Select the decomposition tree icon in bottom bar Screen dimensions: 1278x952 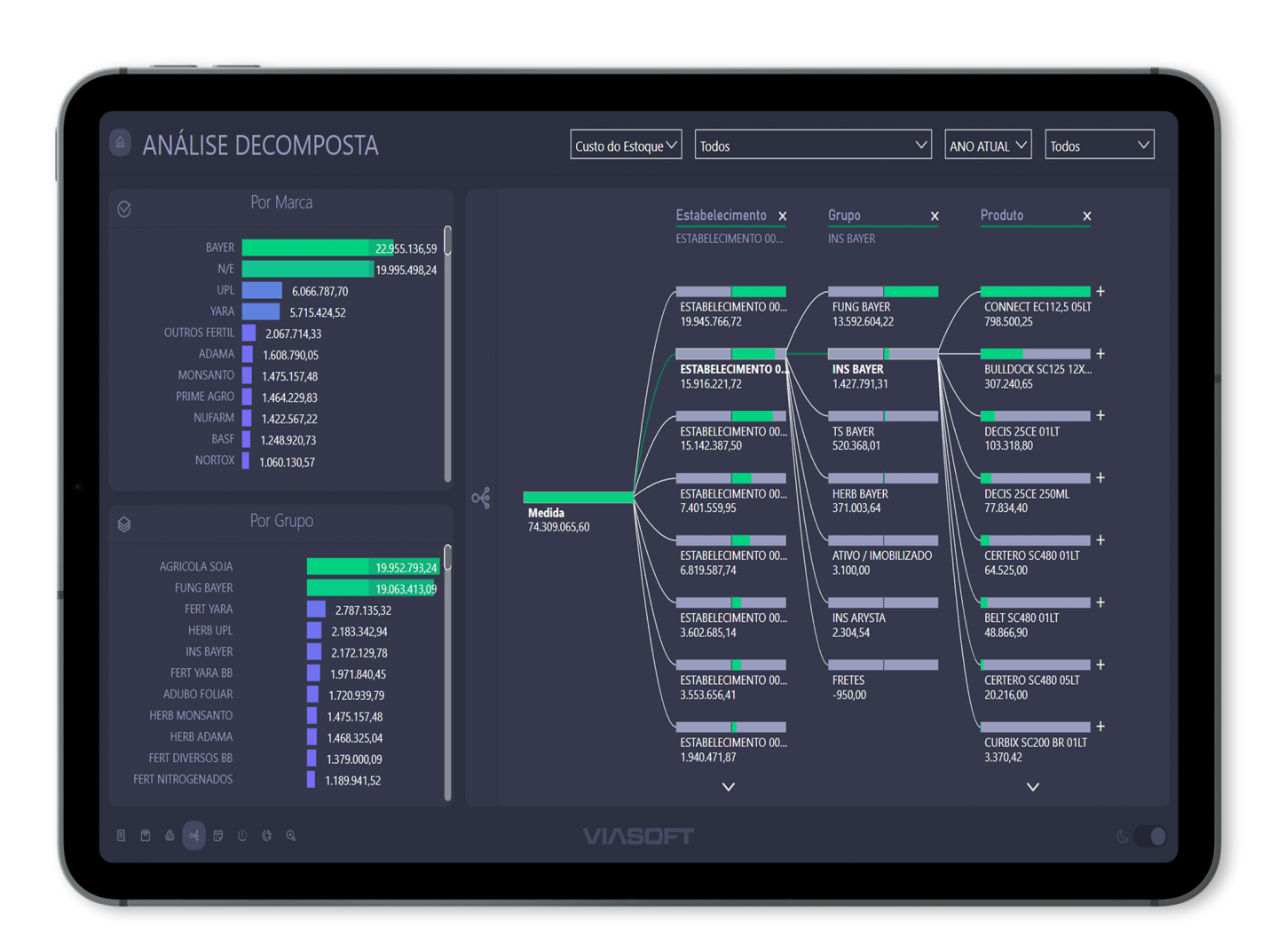[x=193, y=836]
